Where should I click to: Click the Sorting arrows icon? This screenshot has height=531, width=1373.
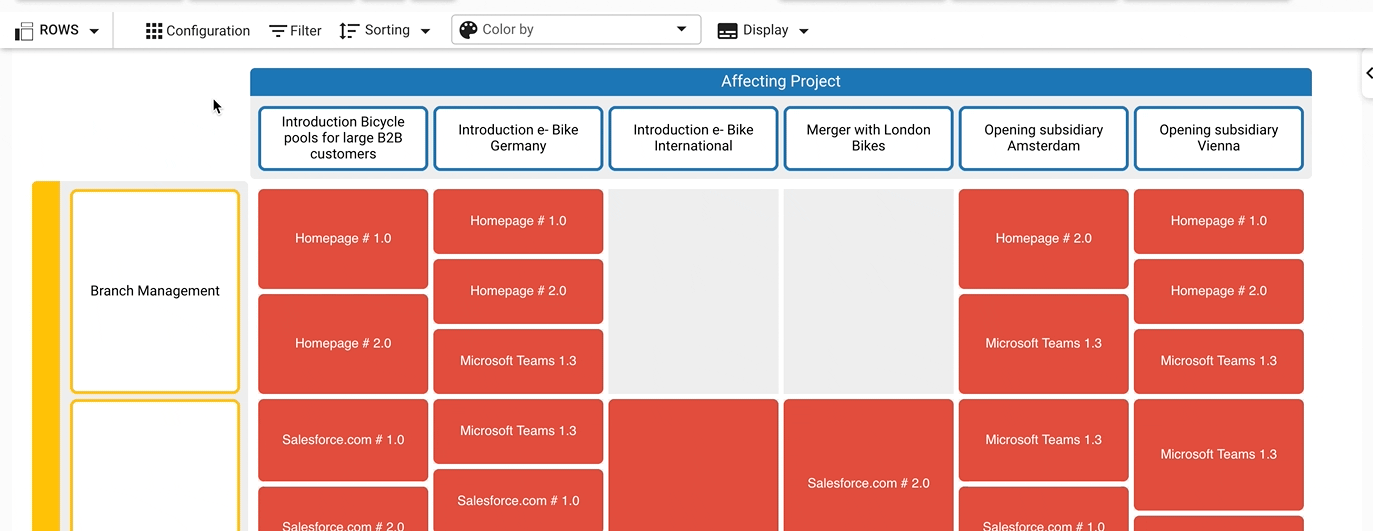click(349, 31)
